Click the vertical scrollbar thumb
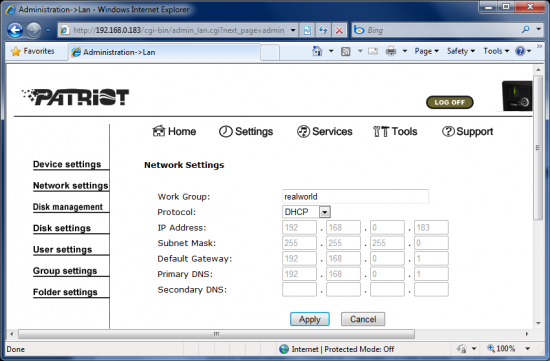The width and height of the screenshot is (550, 361). pos(538,147)
